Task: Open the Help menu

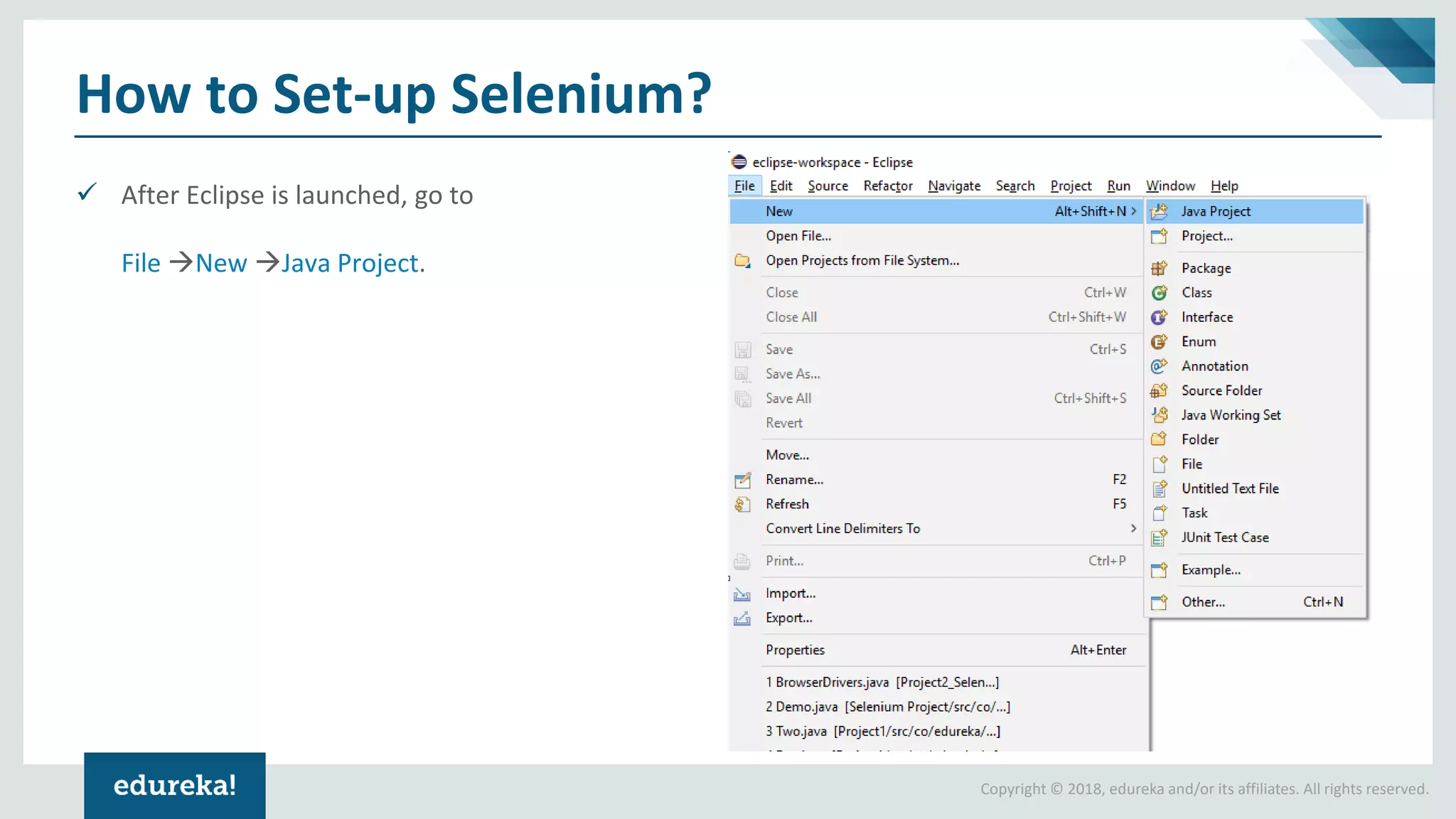Action: click(1224, 186)
